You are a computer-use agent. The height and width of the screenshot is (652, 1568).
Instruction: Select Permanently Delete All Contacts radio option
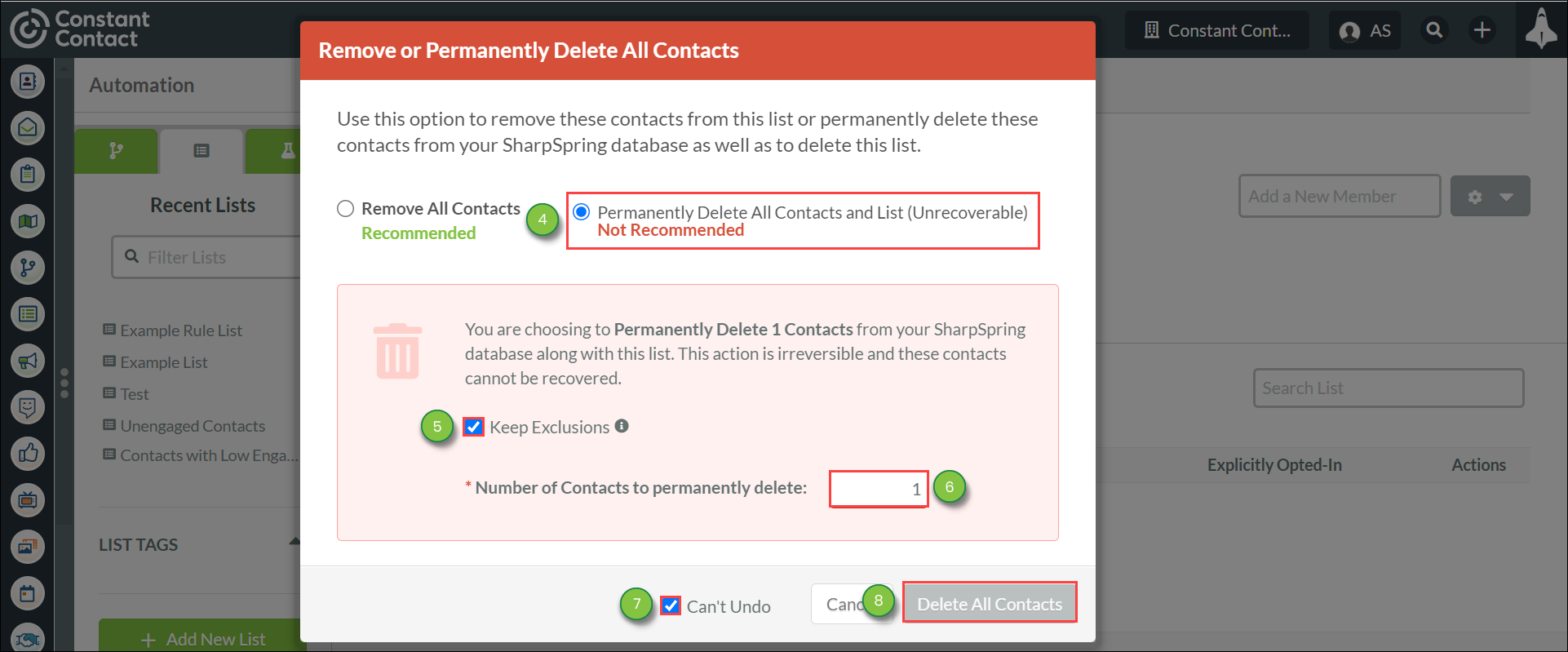(582, 212)
